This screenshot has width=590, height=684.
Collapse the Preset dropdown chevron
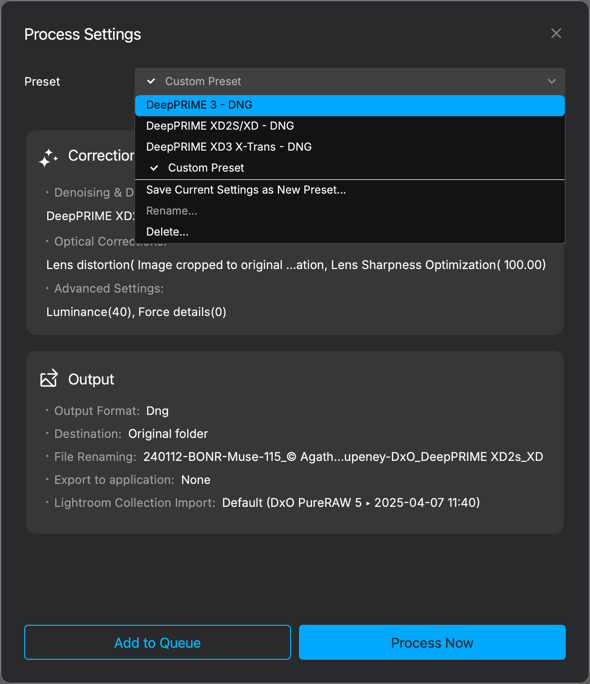pos(552,81)
